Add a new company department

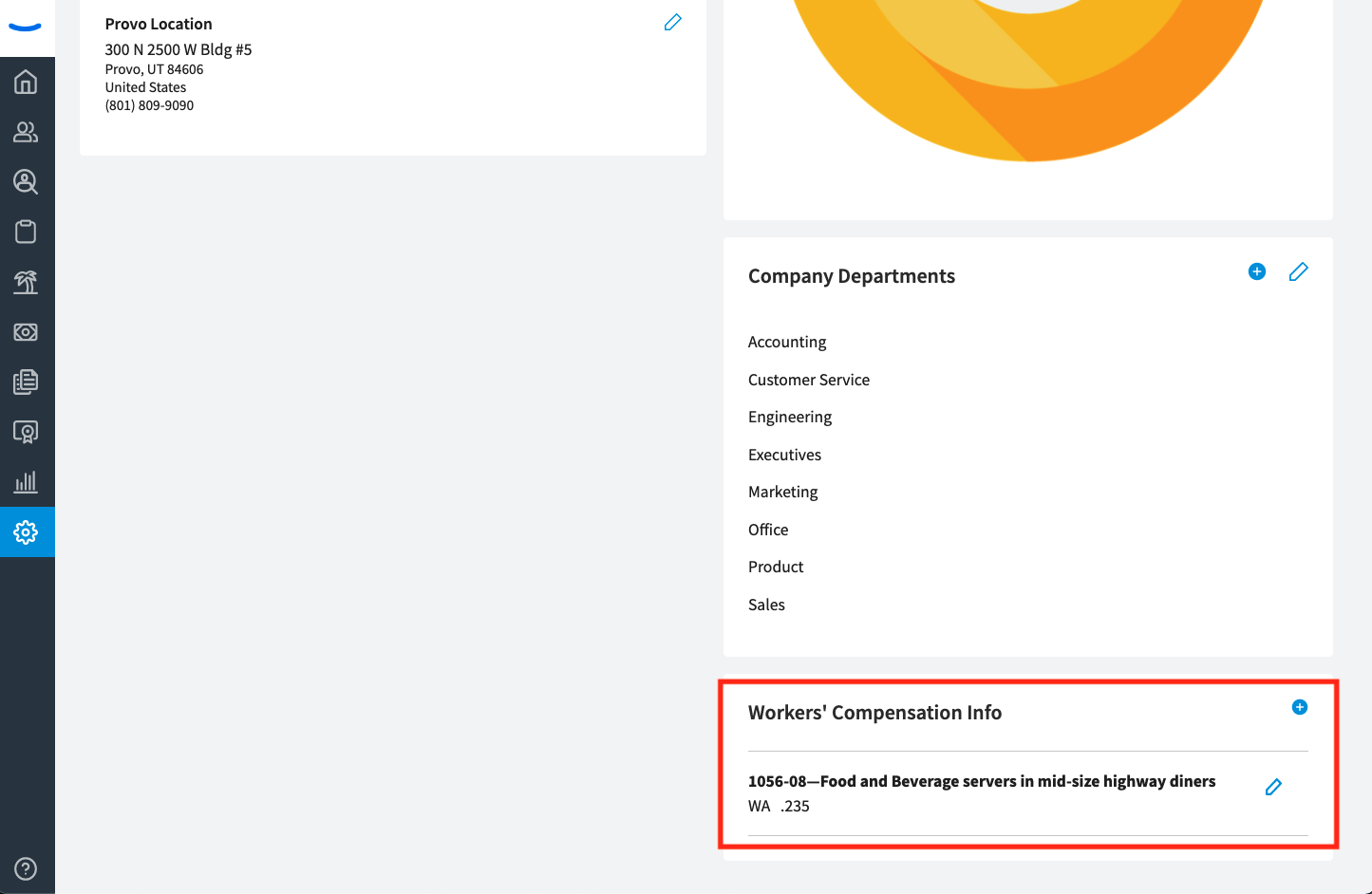1256,272
